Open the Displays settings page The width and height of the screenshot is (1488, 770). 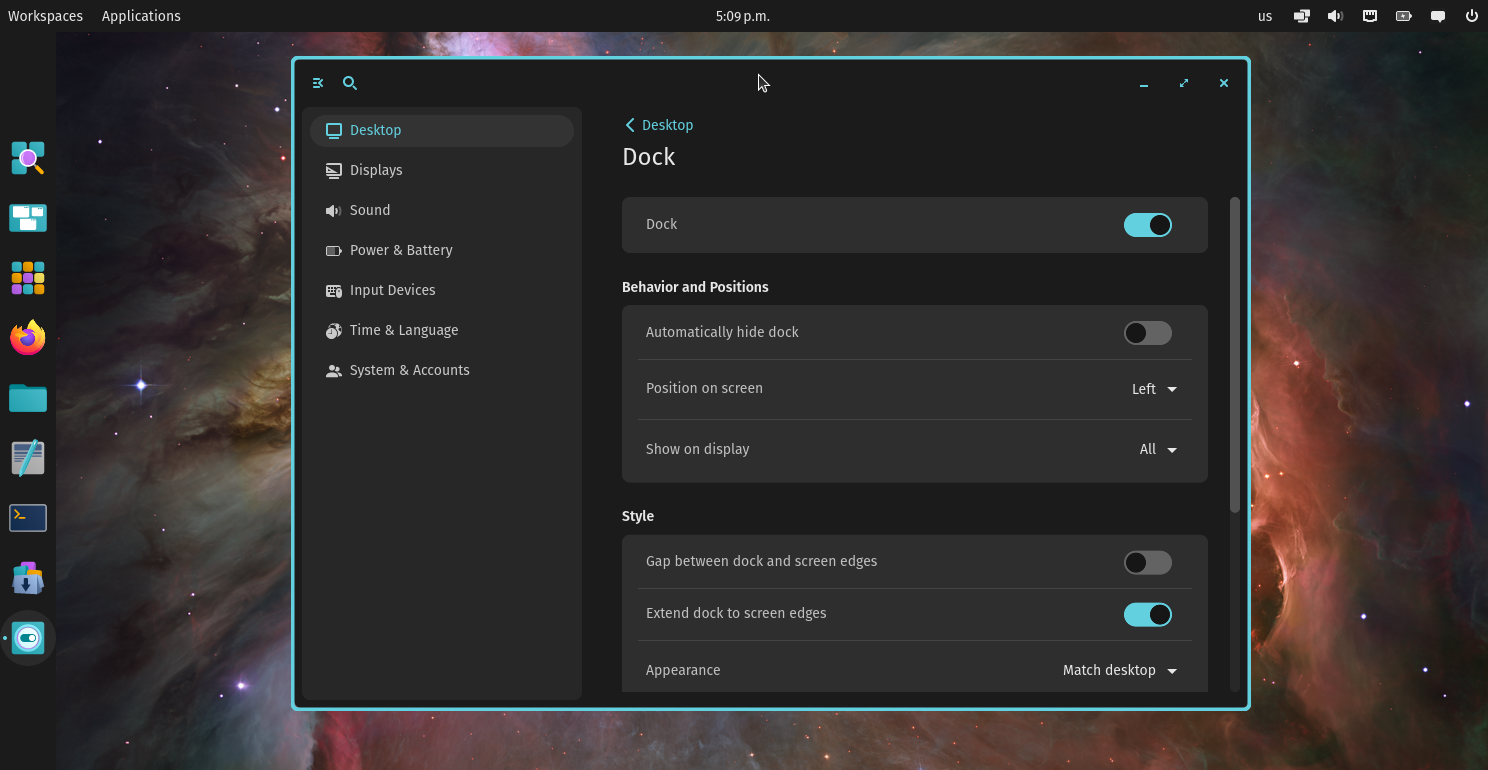pos(442,170)
